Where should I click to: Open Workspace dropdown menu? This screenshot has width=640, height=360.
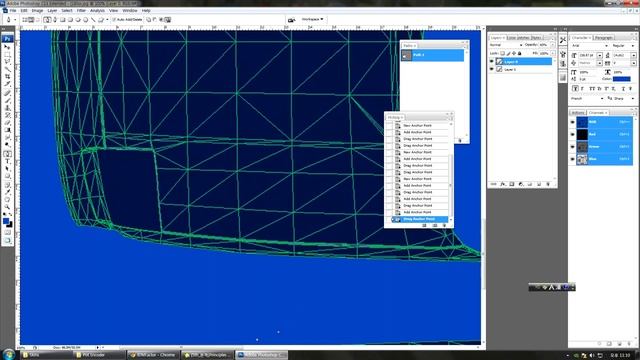pyautogui.click(x=313, y=19)
